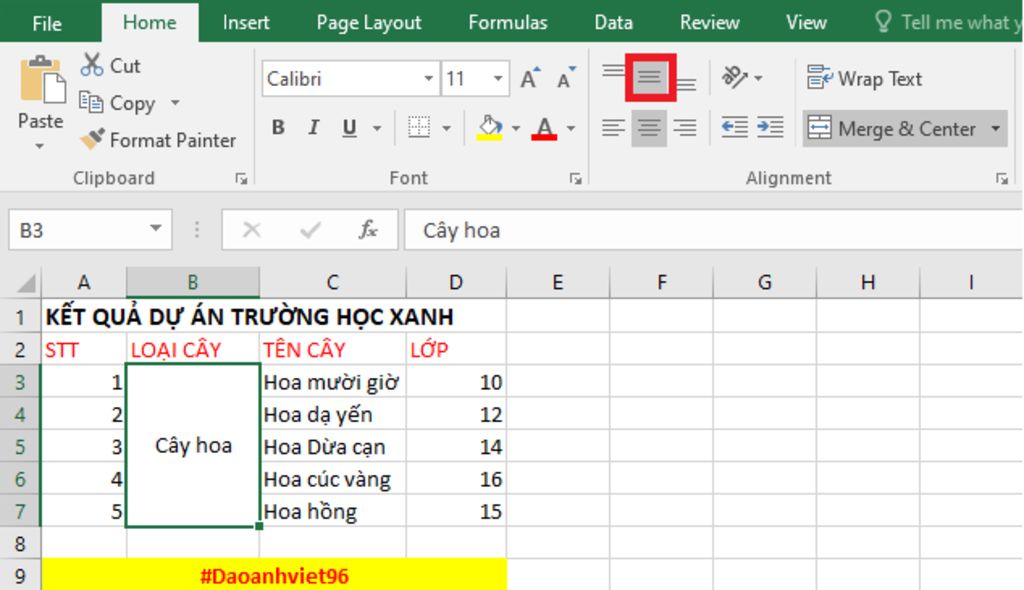
Task: Open the Name Box dropdown arrow
Action: point(155,229)
